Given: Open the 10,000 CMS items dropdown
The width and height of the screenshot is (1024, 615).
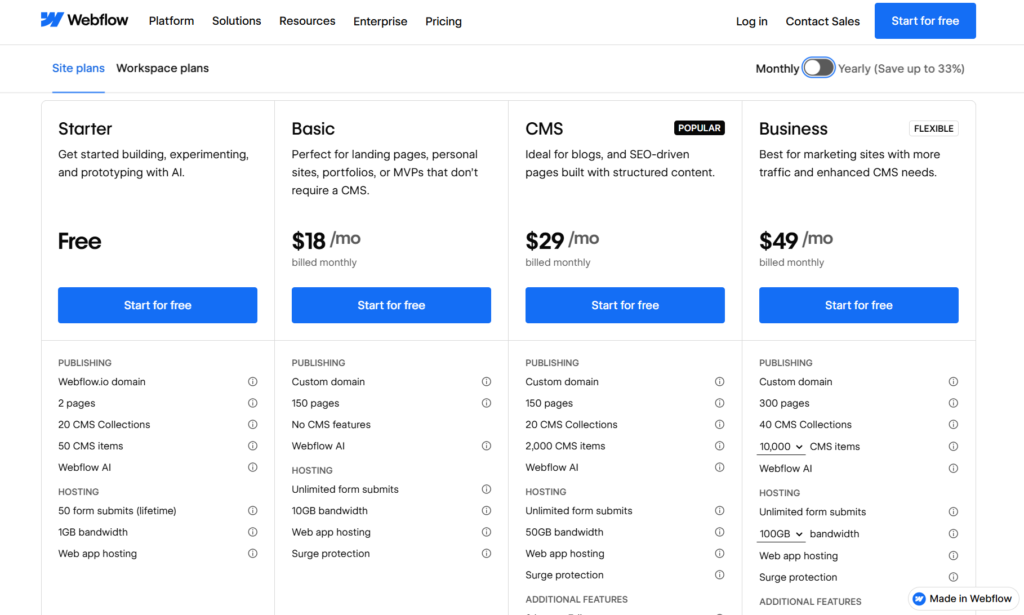Looking at the screenshot, I should coord(780,446).
